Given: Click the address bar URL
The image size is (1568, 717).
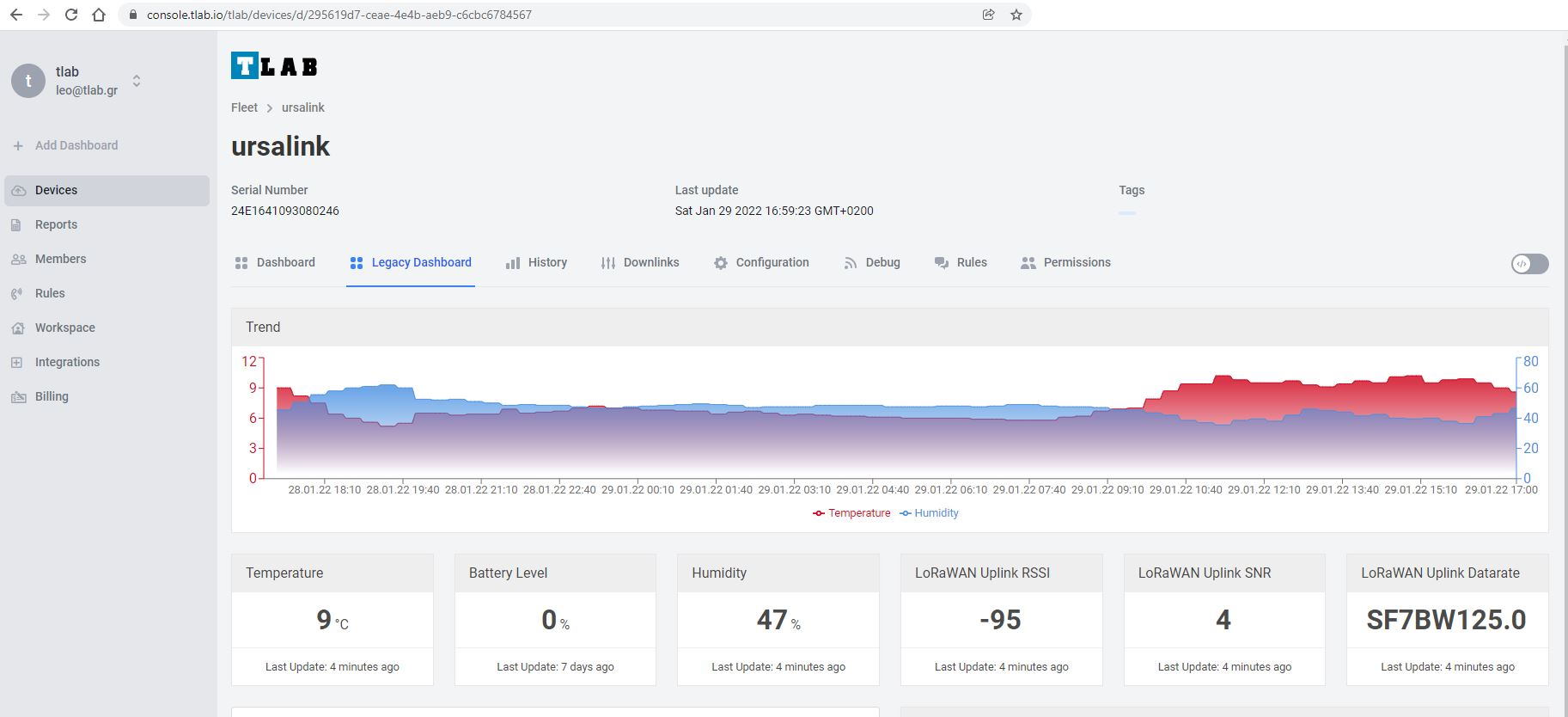Looking at the screenshot, I should [339, 15].
